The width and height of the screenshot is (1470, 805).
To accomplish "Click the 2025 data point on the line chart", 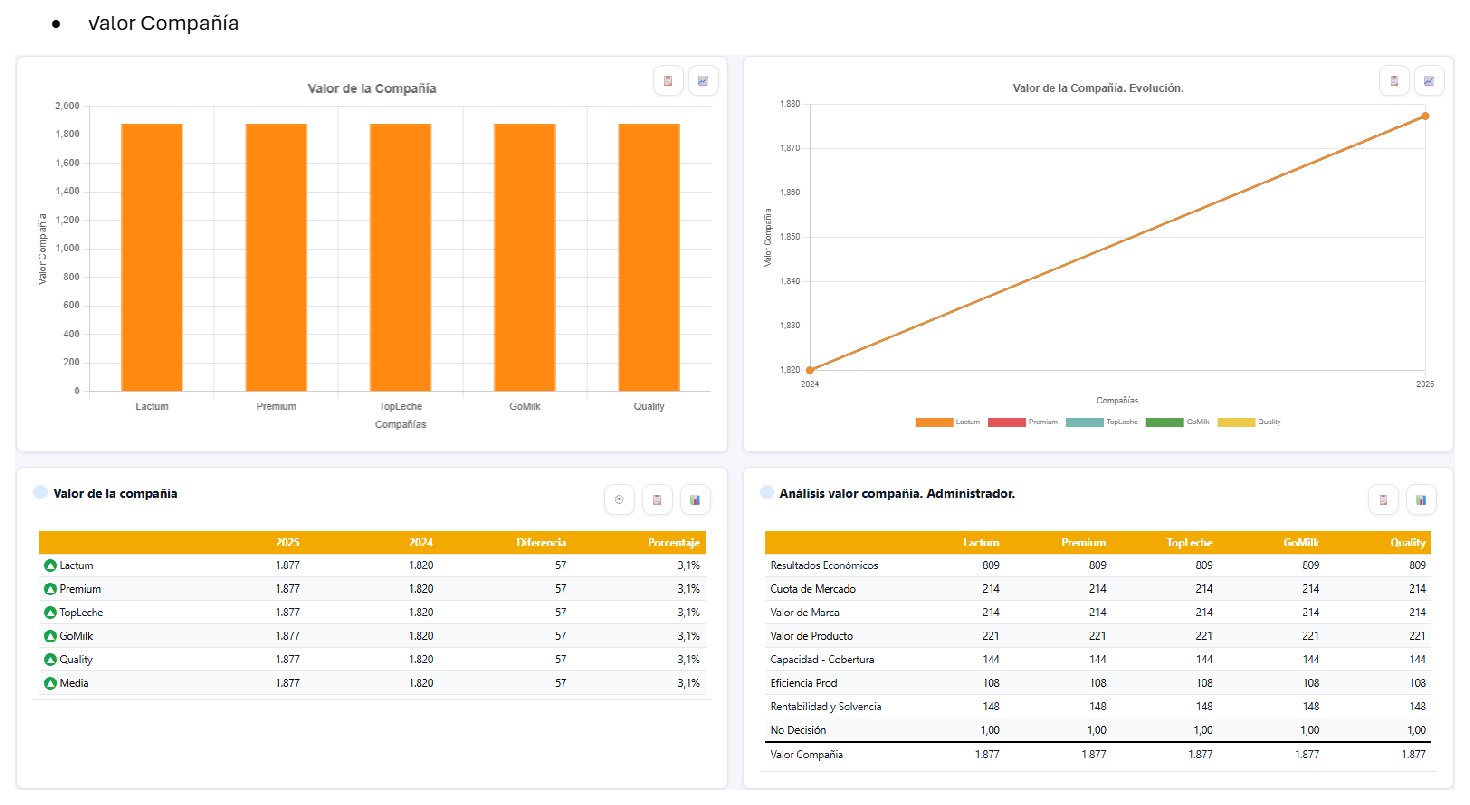I will point(1425,116).
